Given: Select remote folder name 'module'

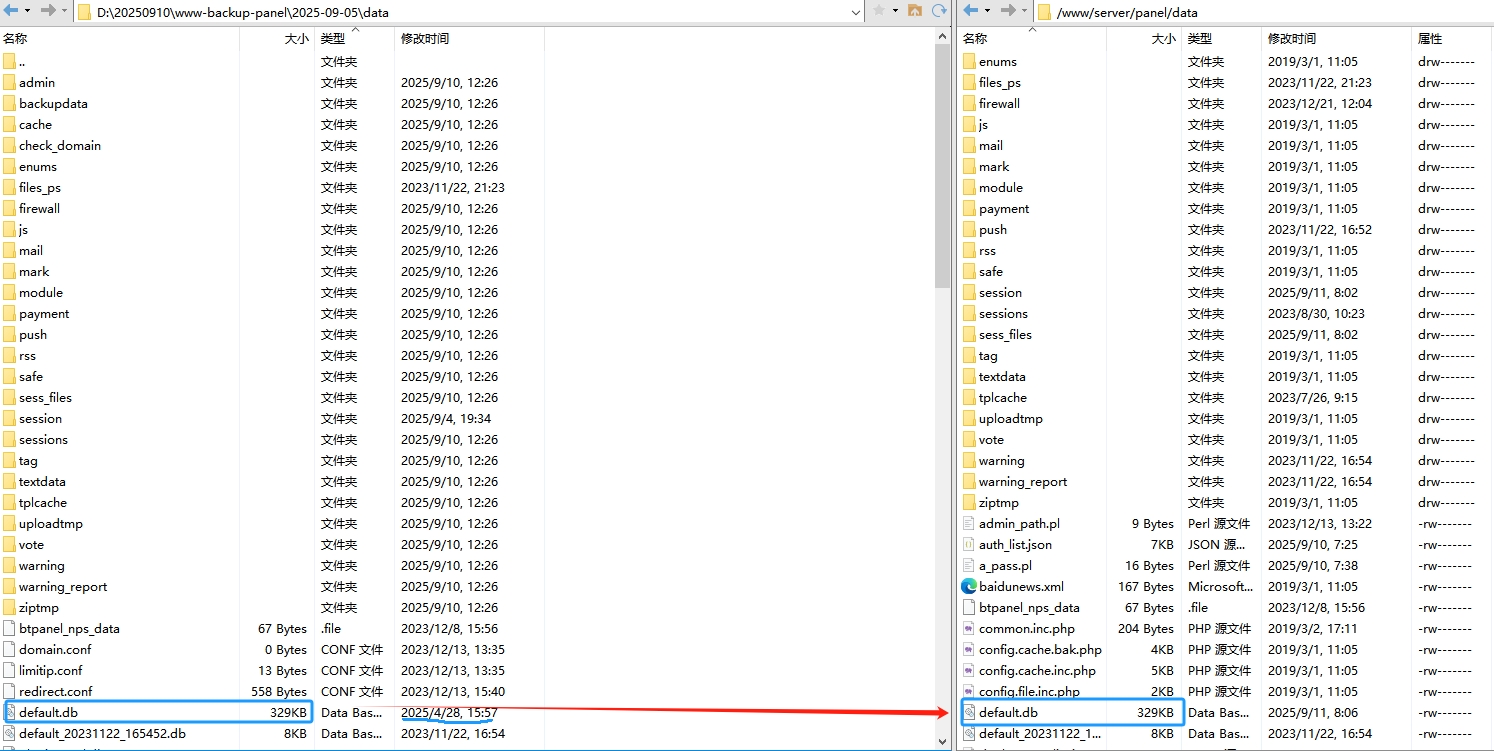Looking at the screenshot, I should coord(1001,188).
